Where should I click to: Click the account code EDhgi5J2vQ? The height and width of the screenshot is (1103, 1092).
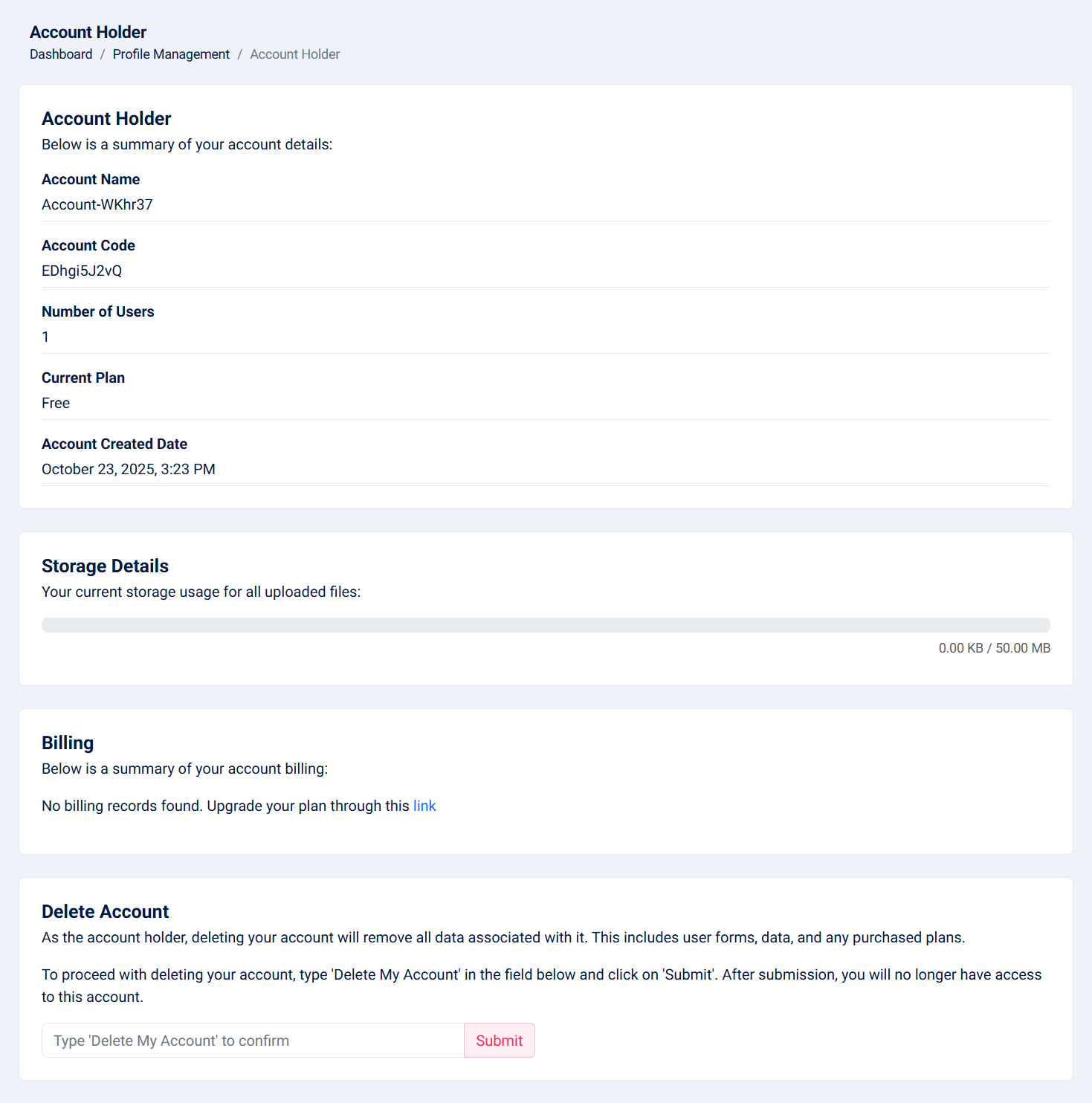pyautogui.click(x=82, y=271)
